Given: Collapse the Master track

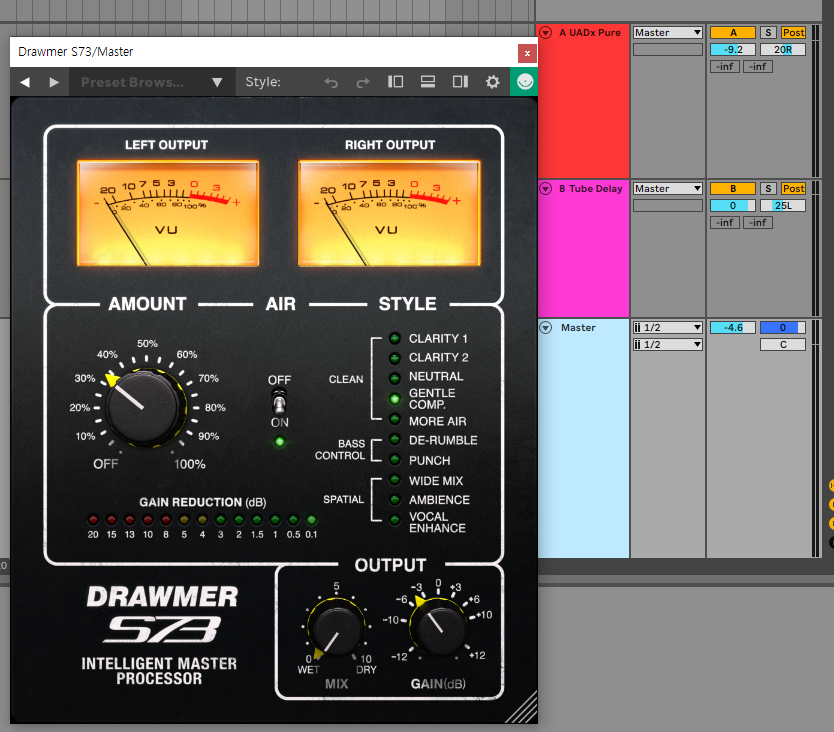Looking at the screenshot, I should point(546,327).
